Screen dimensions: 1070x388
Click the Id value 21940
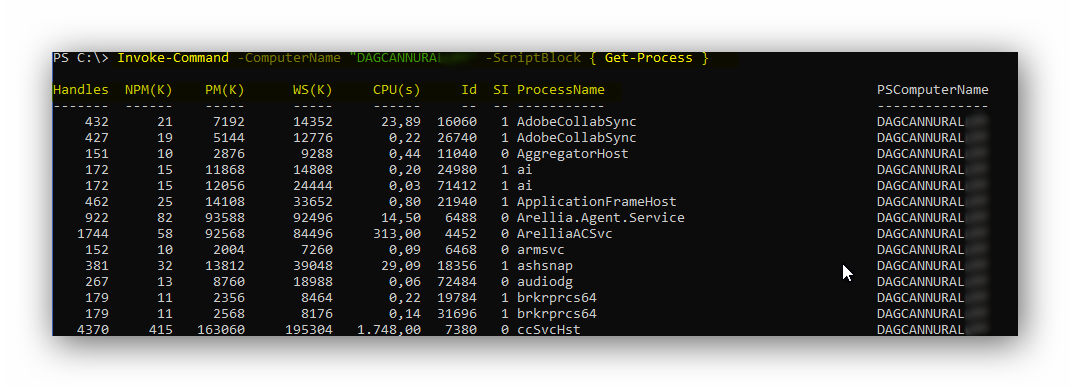point(457,202)
